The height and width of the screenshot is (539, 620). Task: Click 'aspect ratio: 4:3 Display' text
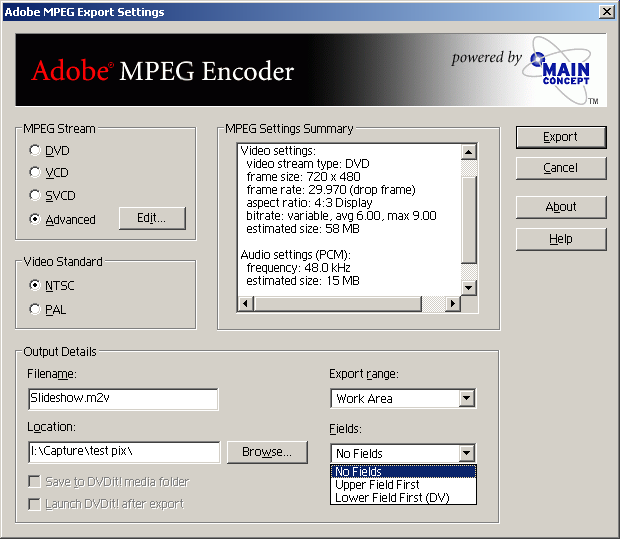309,203
